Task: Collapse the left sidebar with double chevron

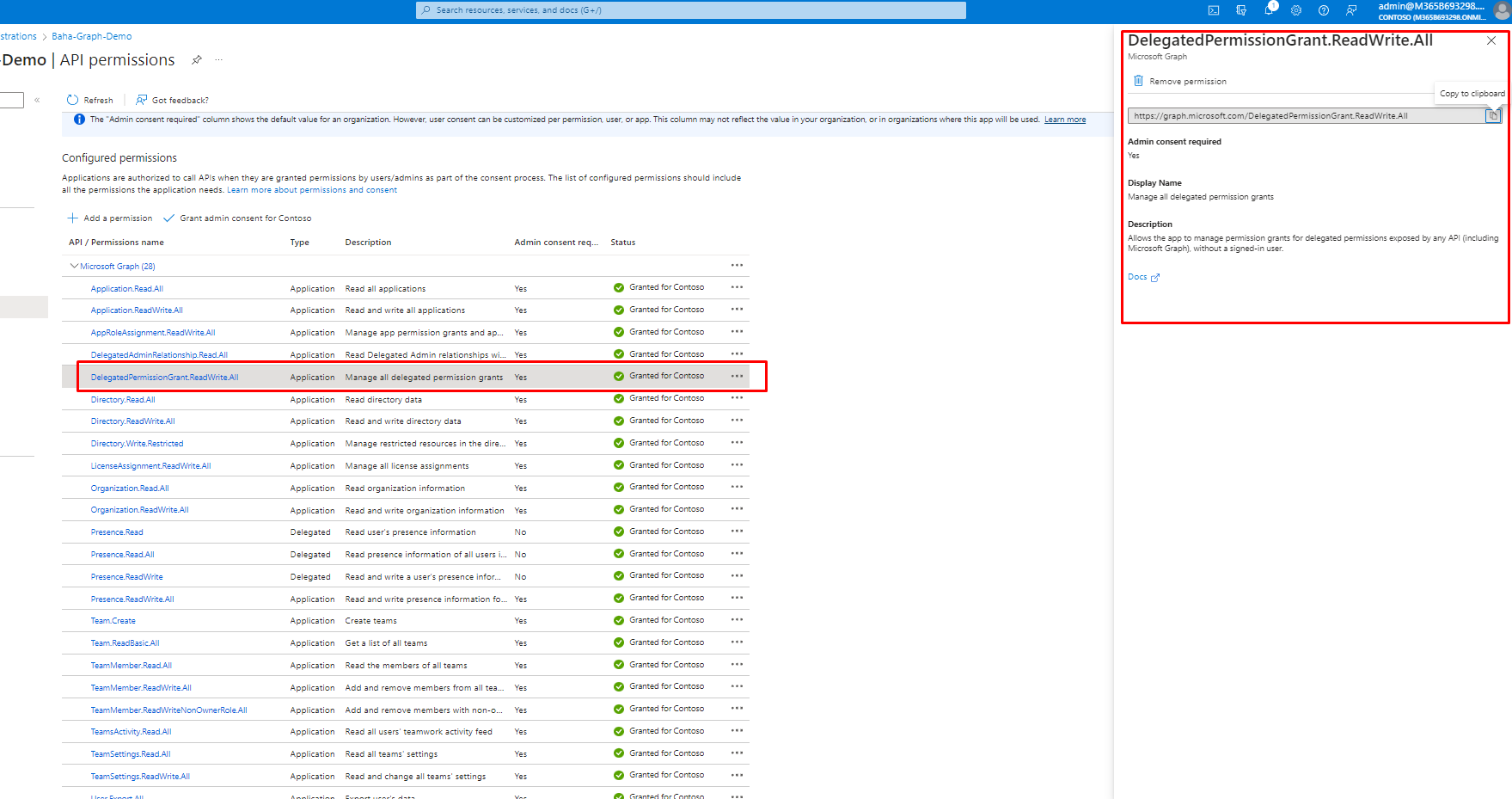Action: point(37,100)
